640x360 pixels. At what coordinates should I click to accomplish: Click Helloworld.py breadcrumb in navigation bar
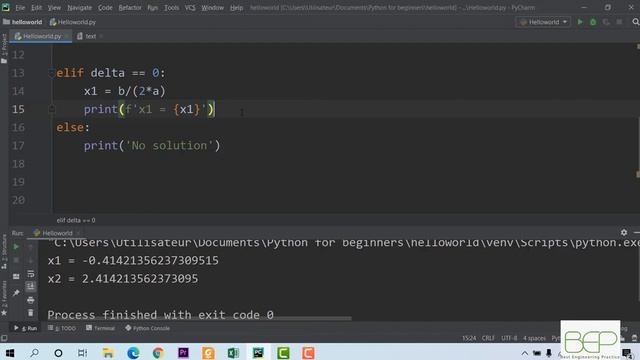click(73, 22)
